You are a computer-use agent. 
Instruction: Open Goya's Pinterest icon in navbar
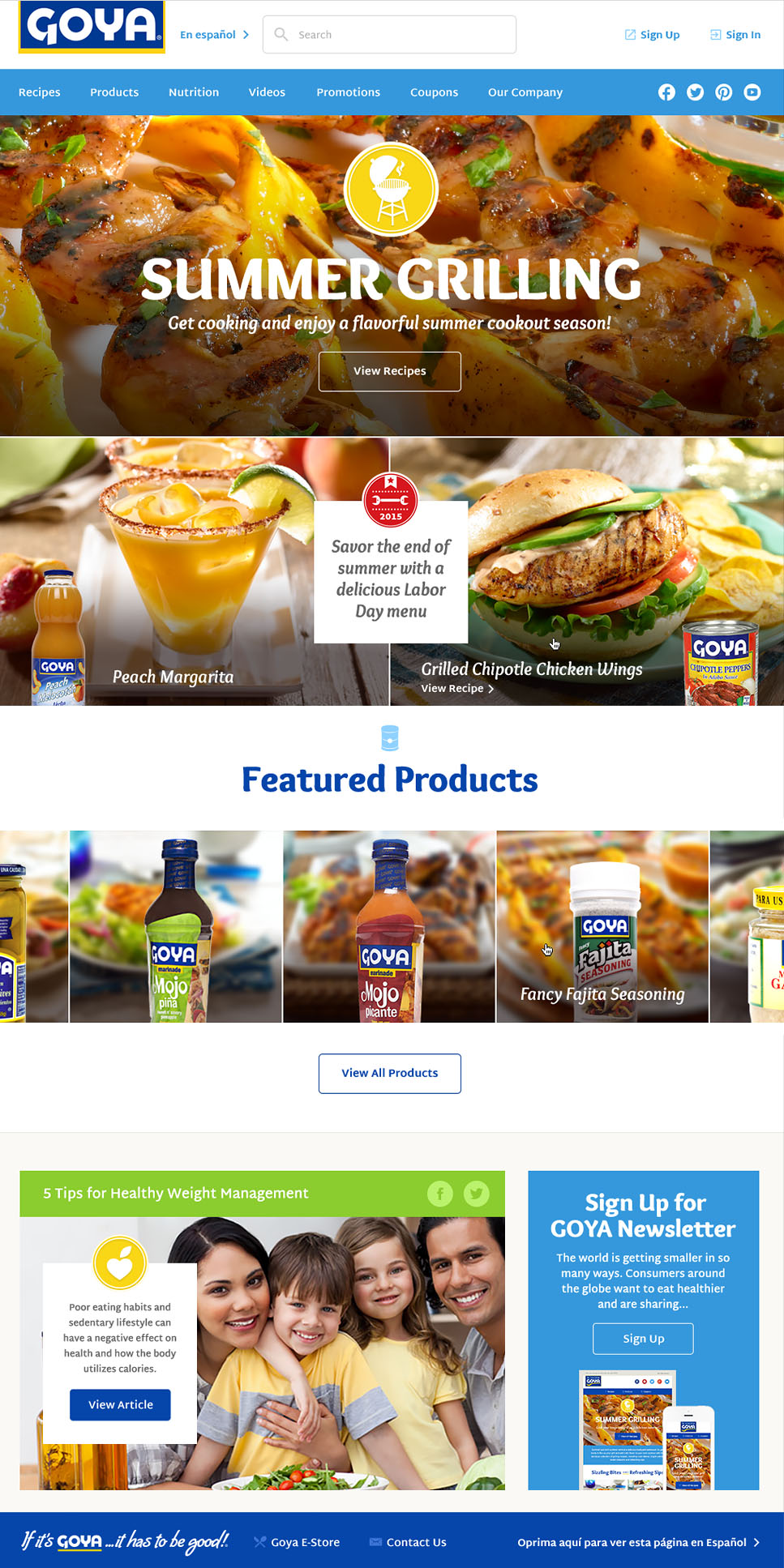(723, 92)
